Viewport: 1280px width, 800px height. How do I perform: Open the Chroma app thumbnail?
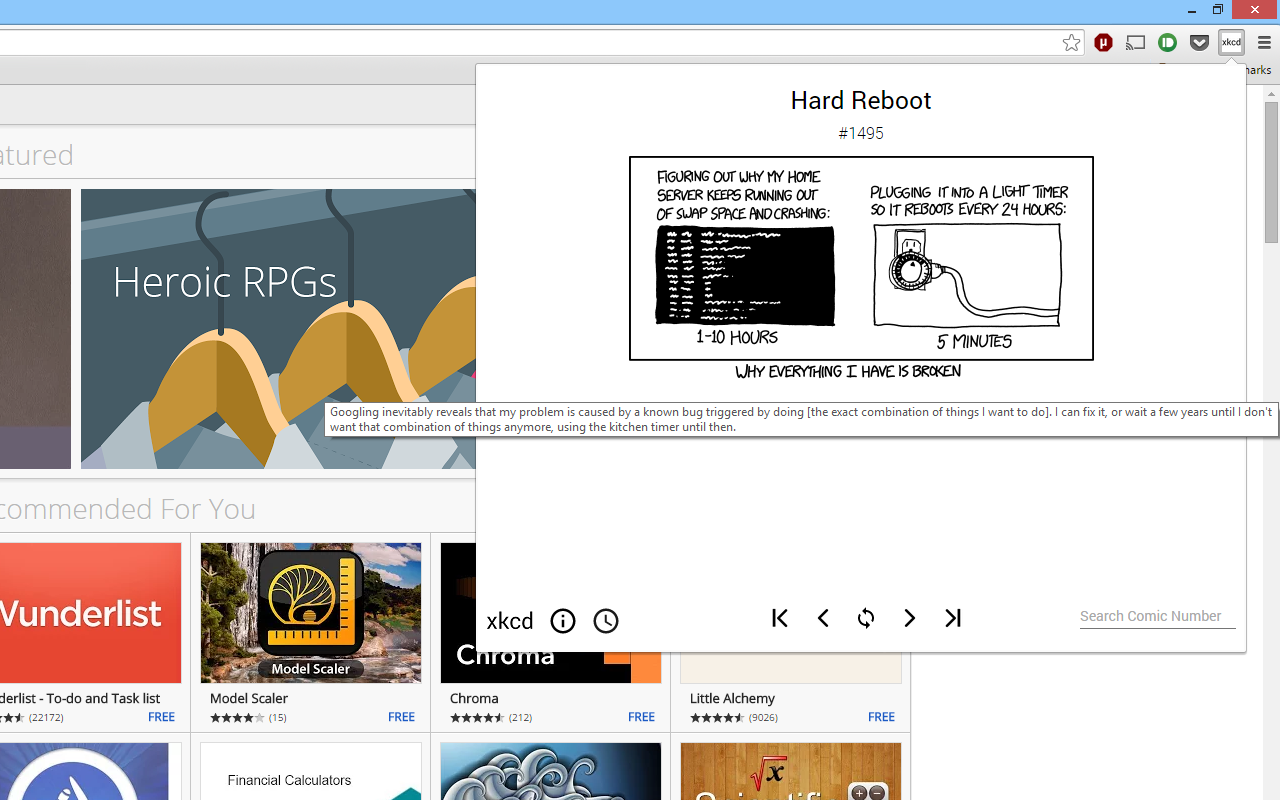[x=551, y=667]
